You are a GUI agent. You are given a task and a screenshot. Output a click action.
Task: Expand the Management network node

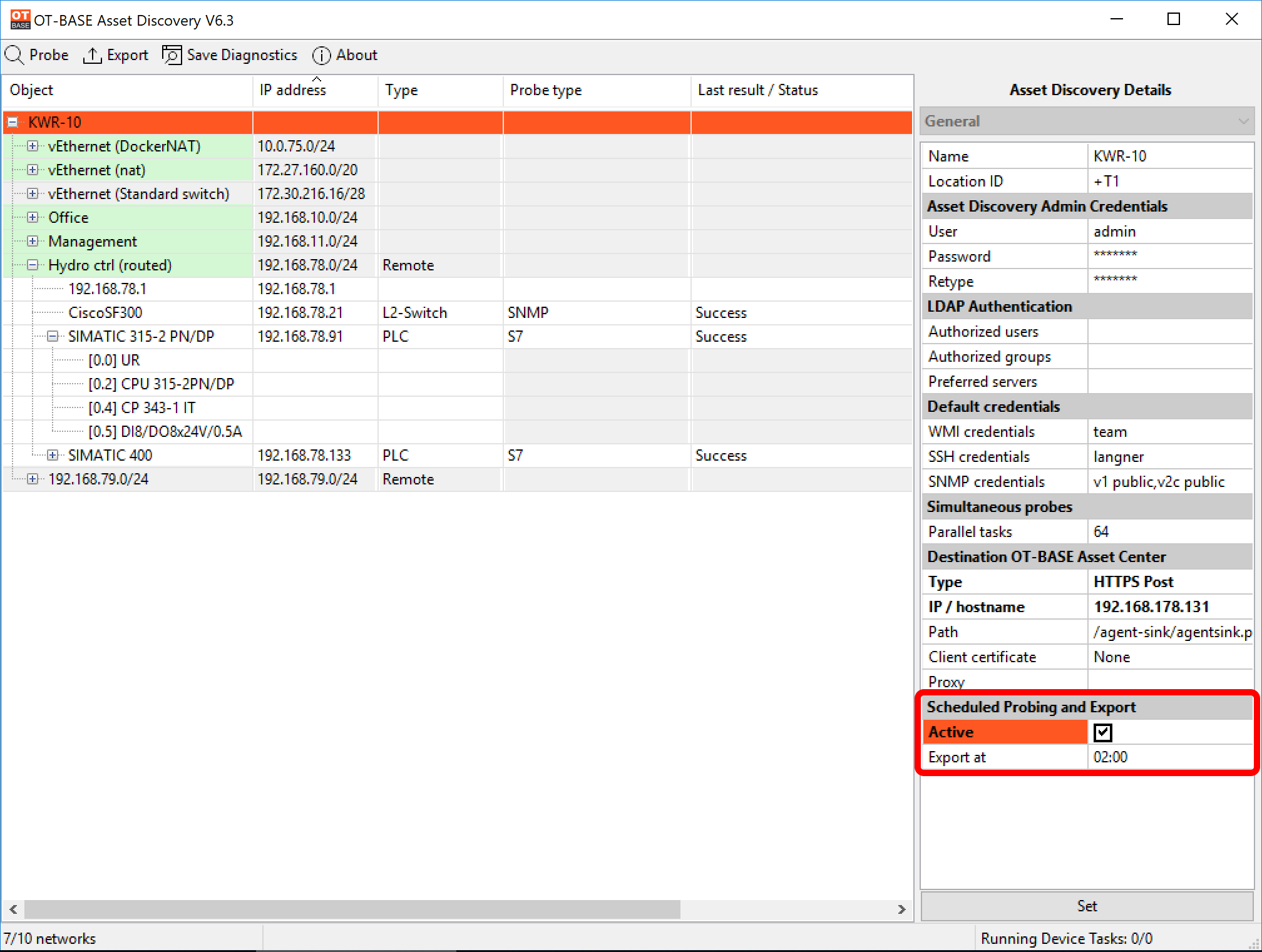(33, 241)
